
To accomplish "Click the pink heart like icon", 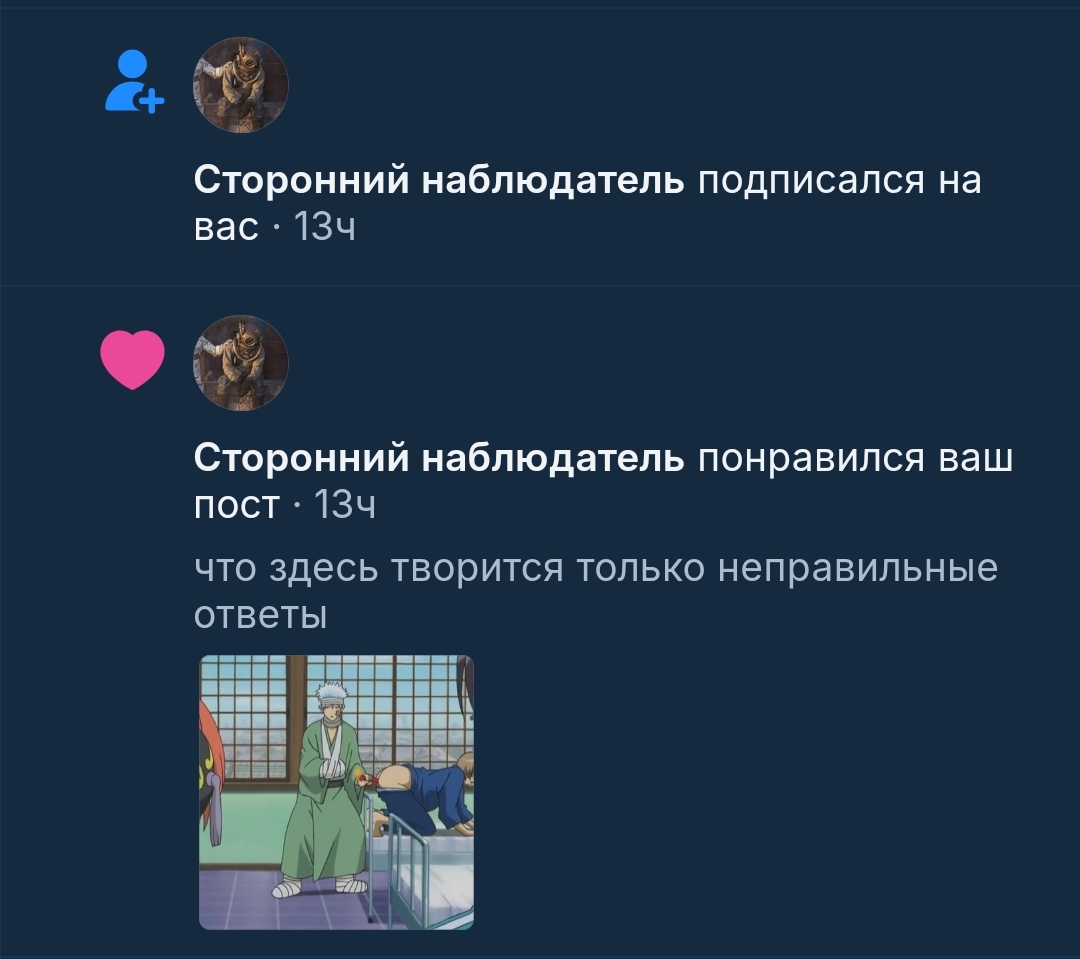I will (x=132, y=360).
